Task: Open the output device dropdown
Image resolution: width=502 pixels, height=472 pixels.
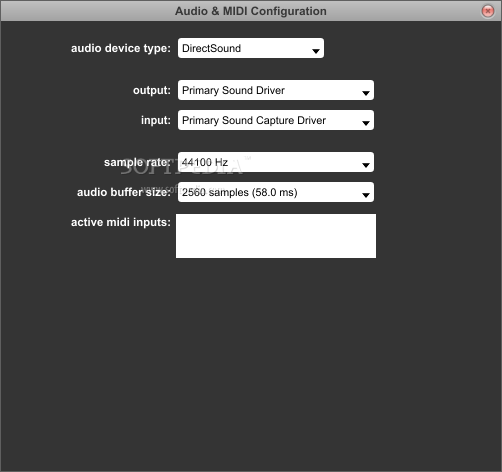Action: (x=276, y=90)
